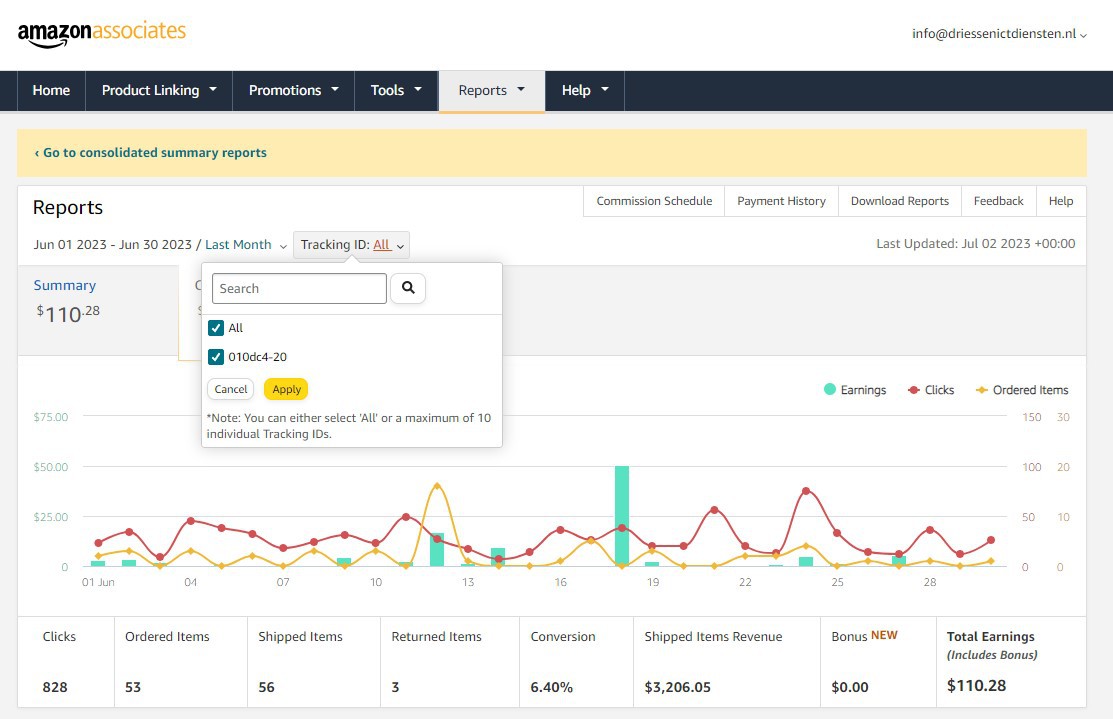The height and width of the screenshot is (719, 1113).
Task: Expand the Product Linking menu
Action: coord(159,90)
